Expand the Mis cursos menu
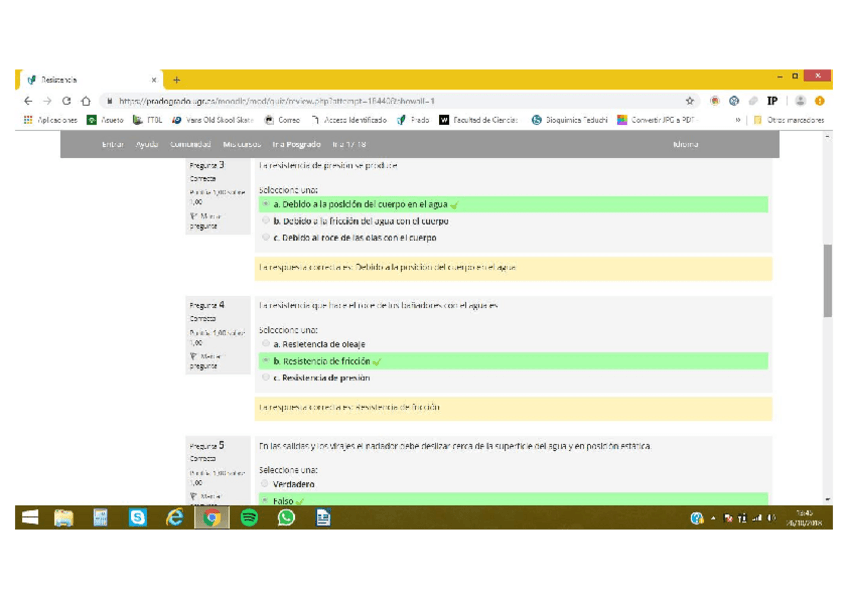Image resolution: width=848 pixels, height=599 pixels. pyautogui.click(x=241, y=145)
